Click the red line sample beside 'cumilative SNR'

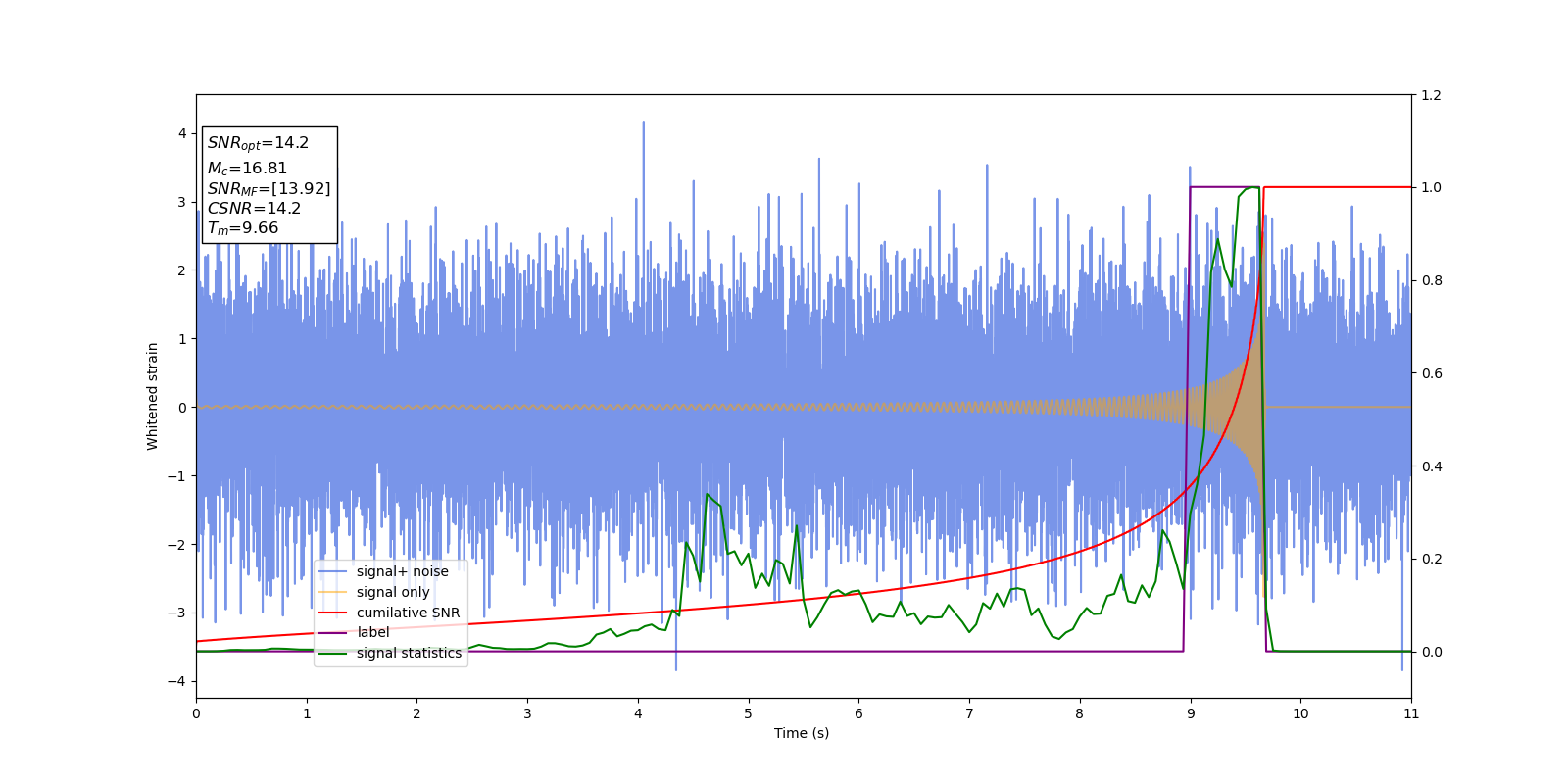[x=333, y=612]
